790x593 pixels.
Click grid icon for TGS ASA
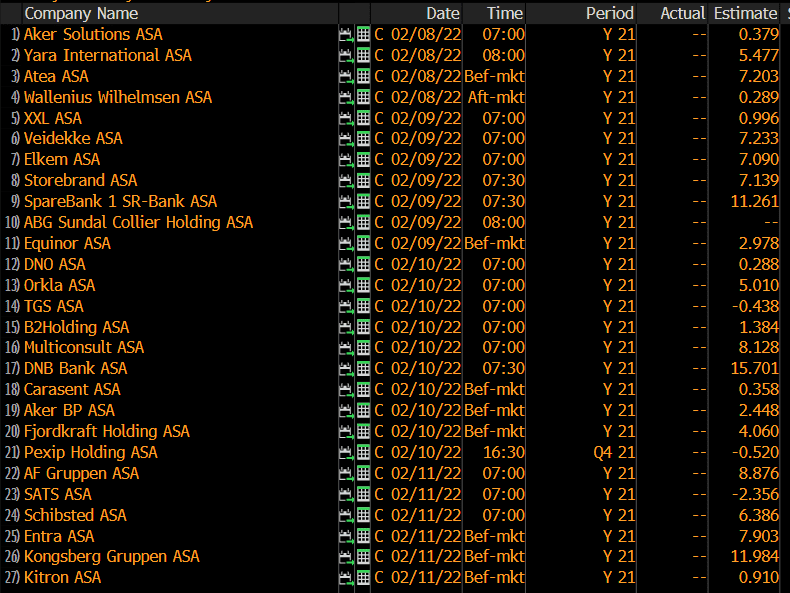coord(363,306)
